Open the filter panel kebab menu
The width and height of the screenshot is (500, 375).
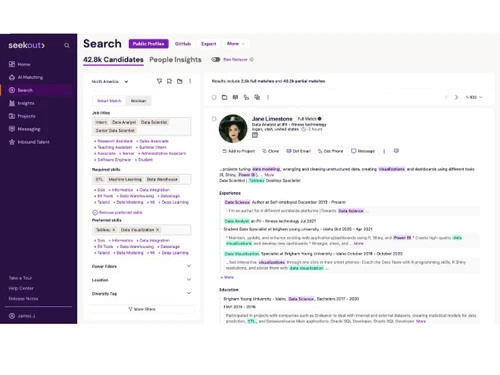point(190,81)
